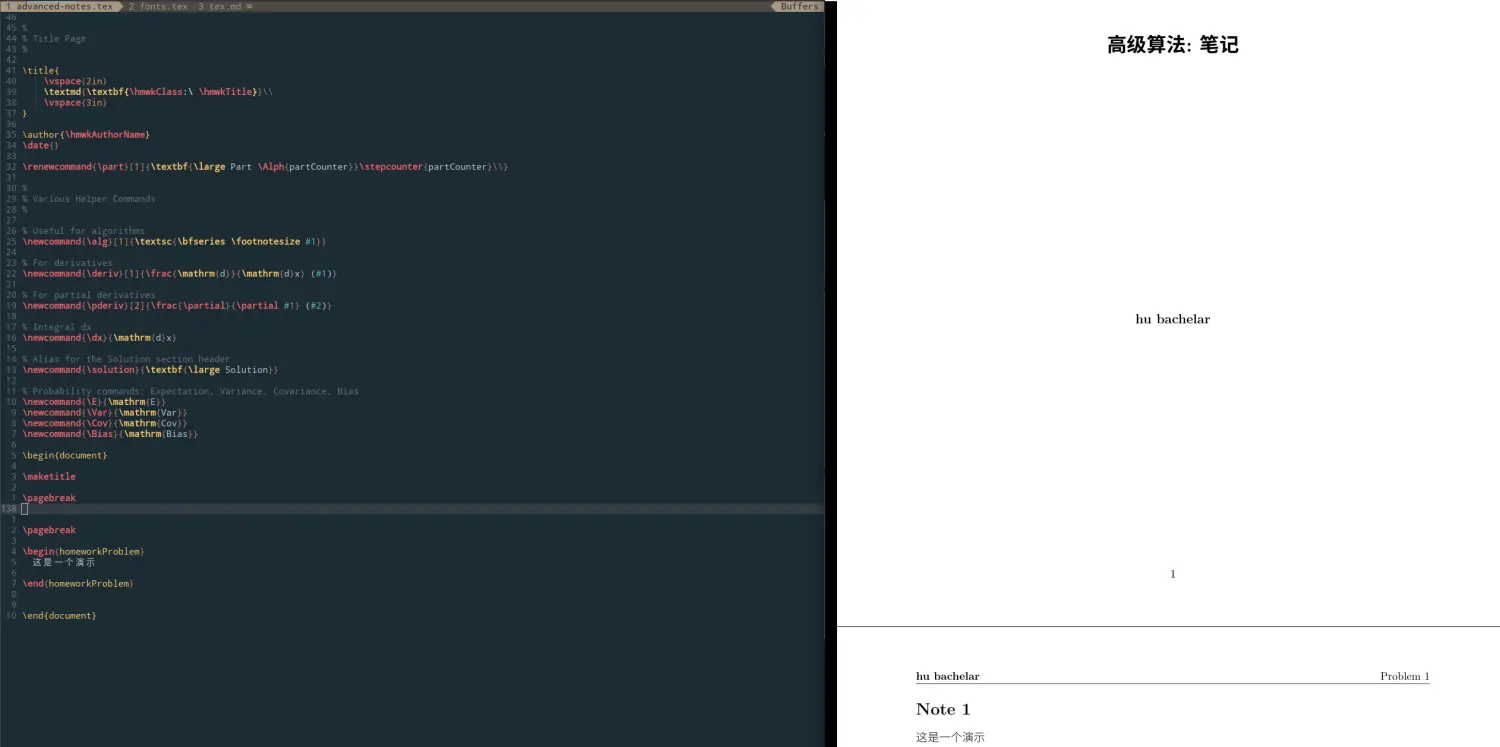The height and width of the screenshot is (747, 1500).
Task: Click the \newcommand{\Bias} line
Action: click(x=110, y=433)
